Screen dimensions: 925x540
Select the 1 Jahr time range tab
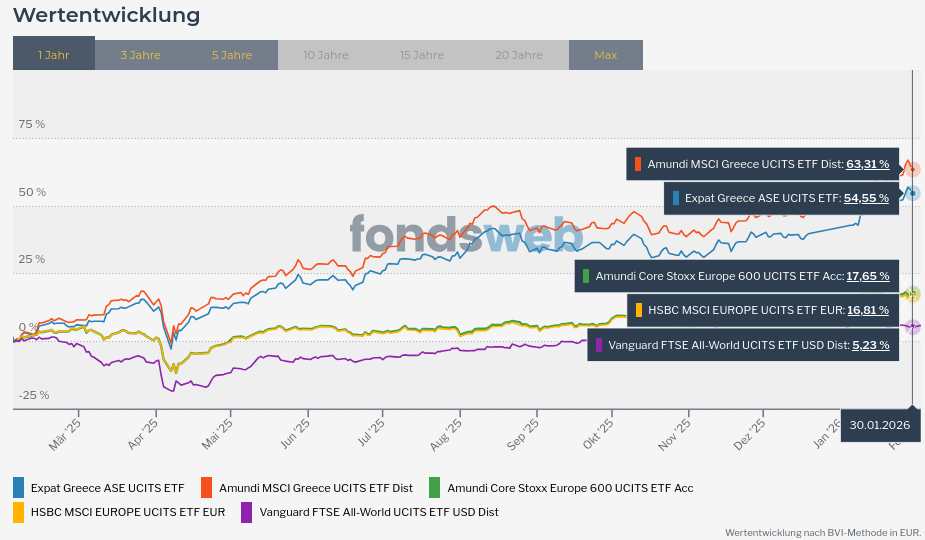tap(54, 53)
